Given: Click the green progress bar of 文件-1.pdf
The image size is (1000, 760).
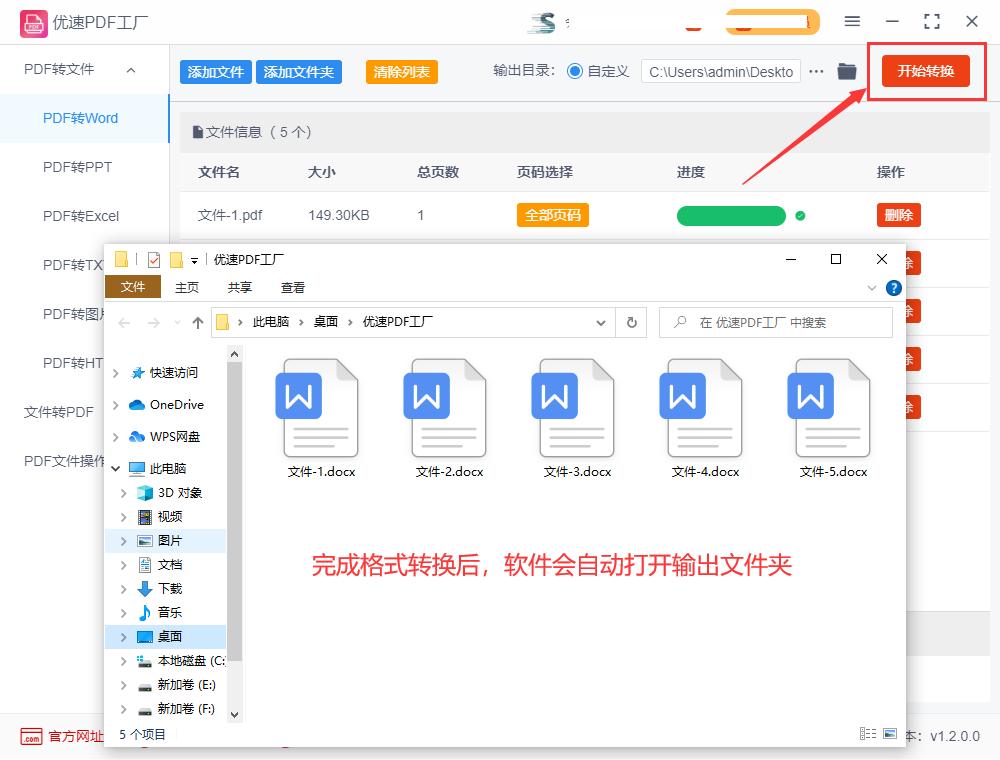Looking at the screenshot, I should click(731, 215).
